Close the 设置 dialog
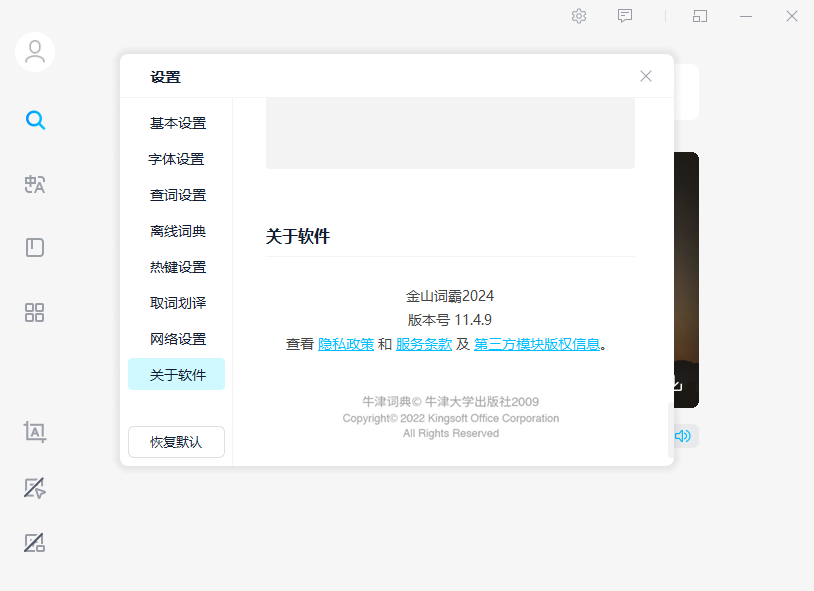This screenshot has height=591, width=814. pyautogui.click(x=645, y=76)
